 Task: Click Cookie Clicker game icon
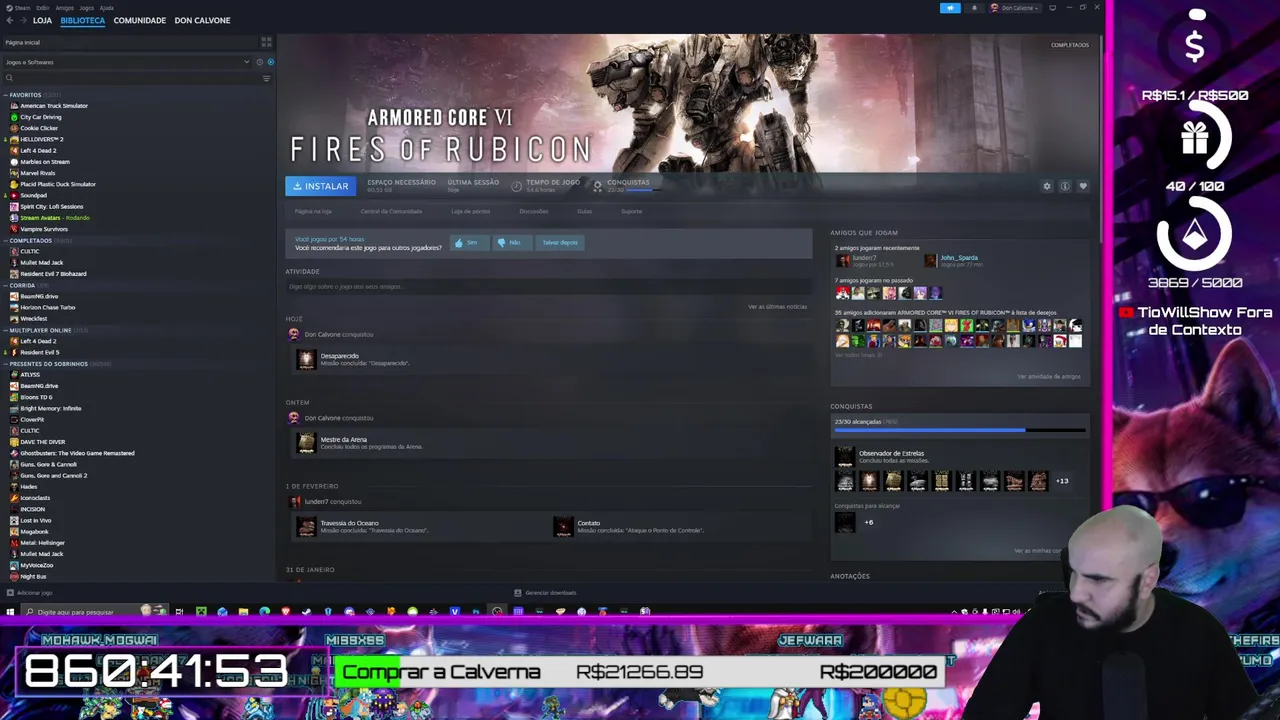point(14,128)
